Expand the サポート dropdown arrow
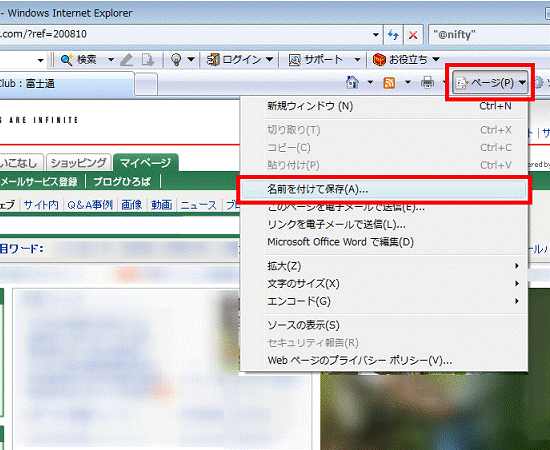This screenshot has width=550, height=450. pyautogui.click(x=357, y=60)
